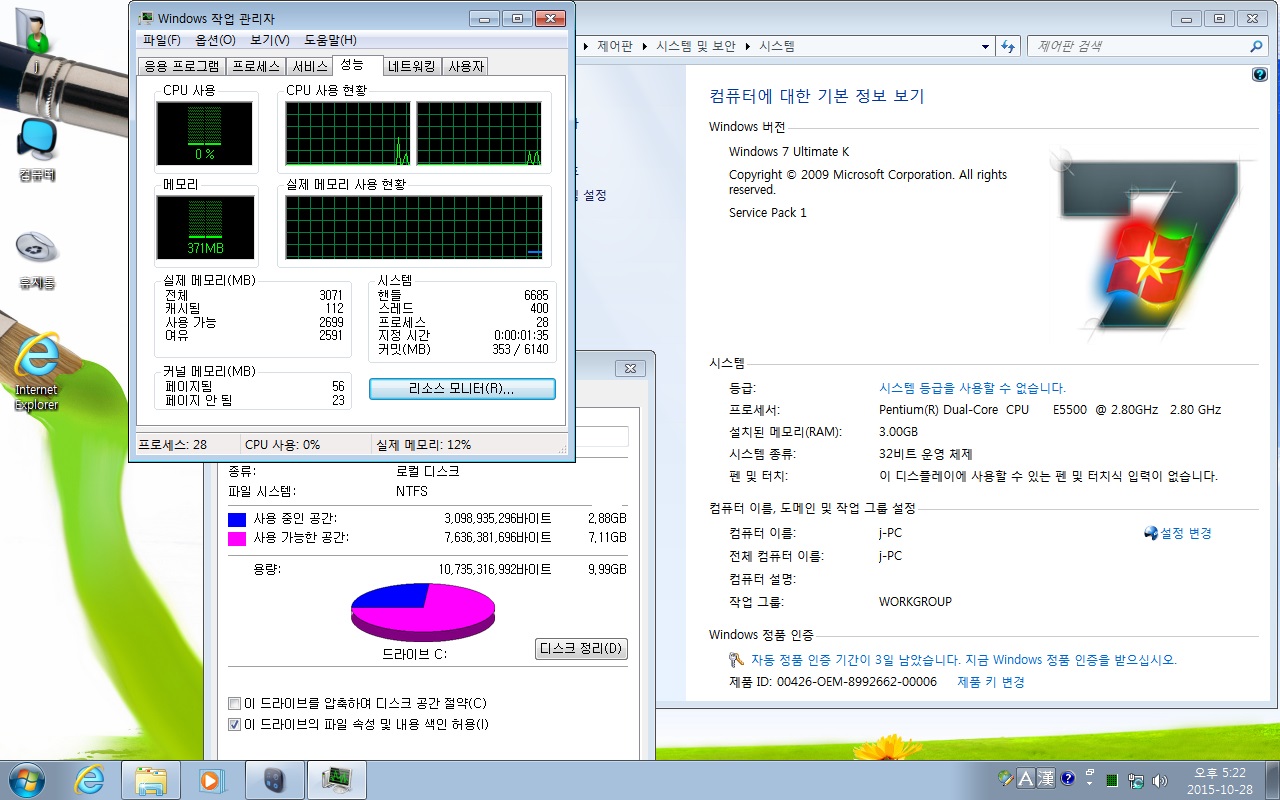Refresh the System window address bar
This screenshot has width=1280, height=800.
pos(1007,46)
